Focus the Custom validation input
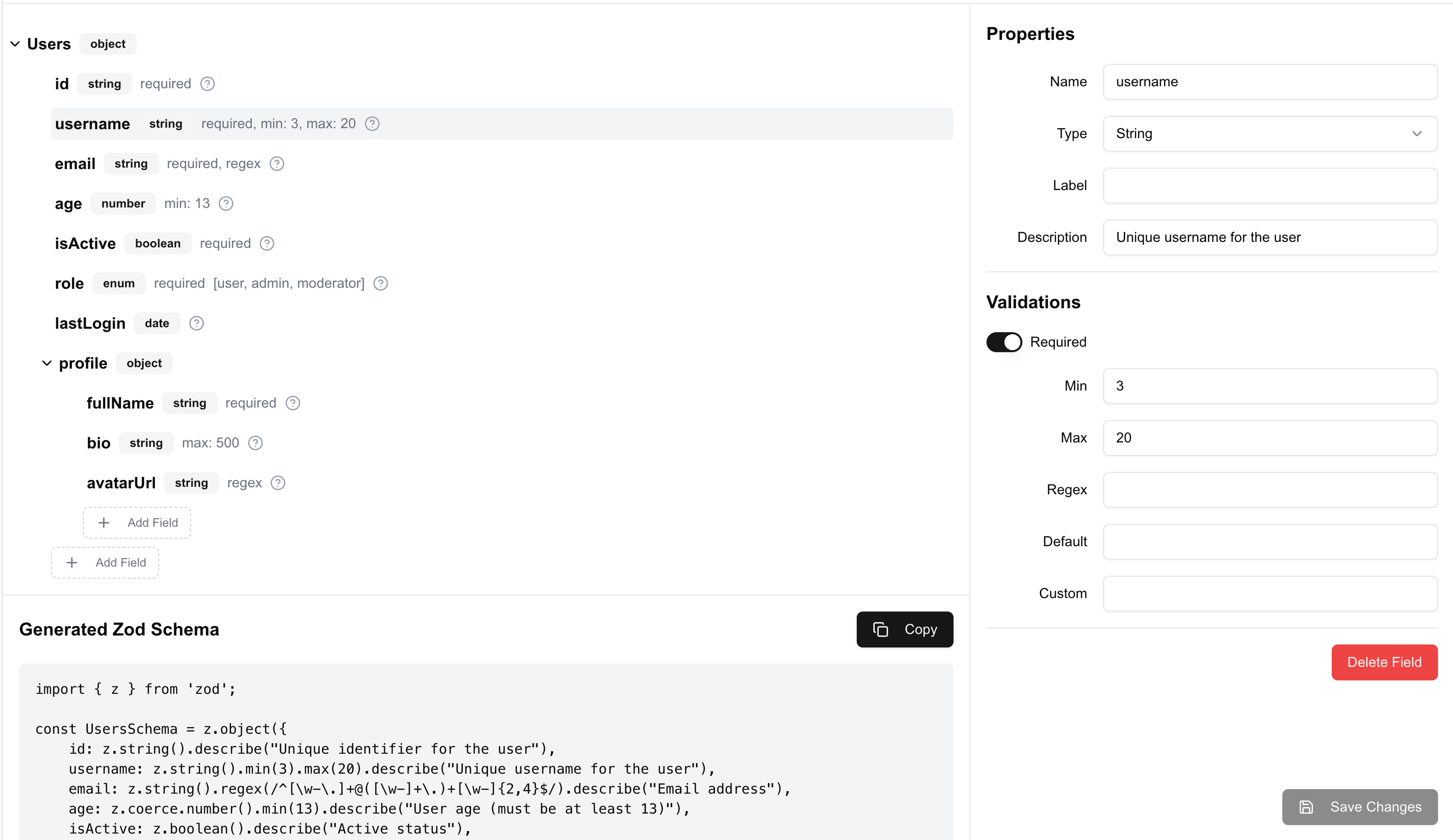The image size is (1453, 840). click(x=1270, y=594)
